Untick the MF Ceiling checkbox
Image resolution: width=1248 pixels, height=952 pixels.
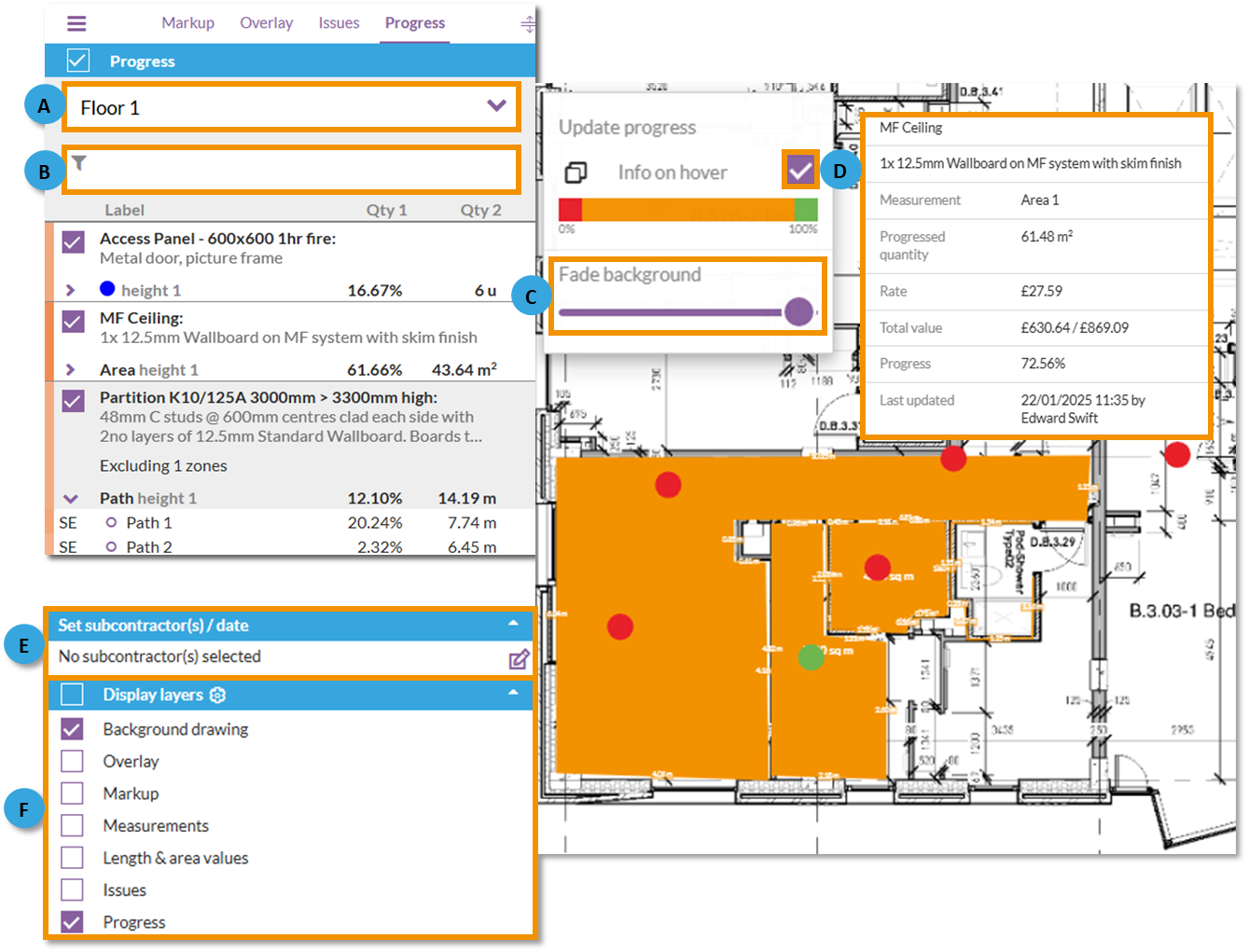[74, 322]
